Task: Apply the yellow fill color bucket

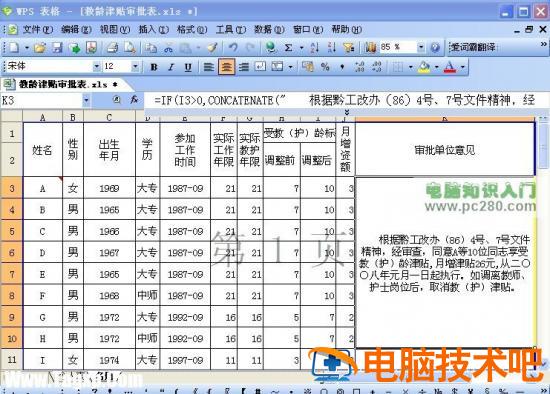Action: click(424, 67)
